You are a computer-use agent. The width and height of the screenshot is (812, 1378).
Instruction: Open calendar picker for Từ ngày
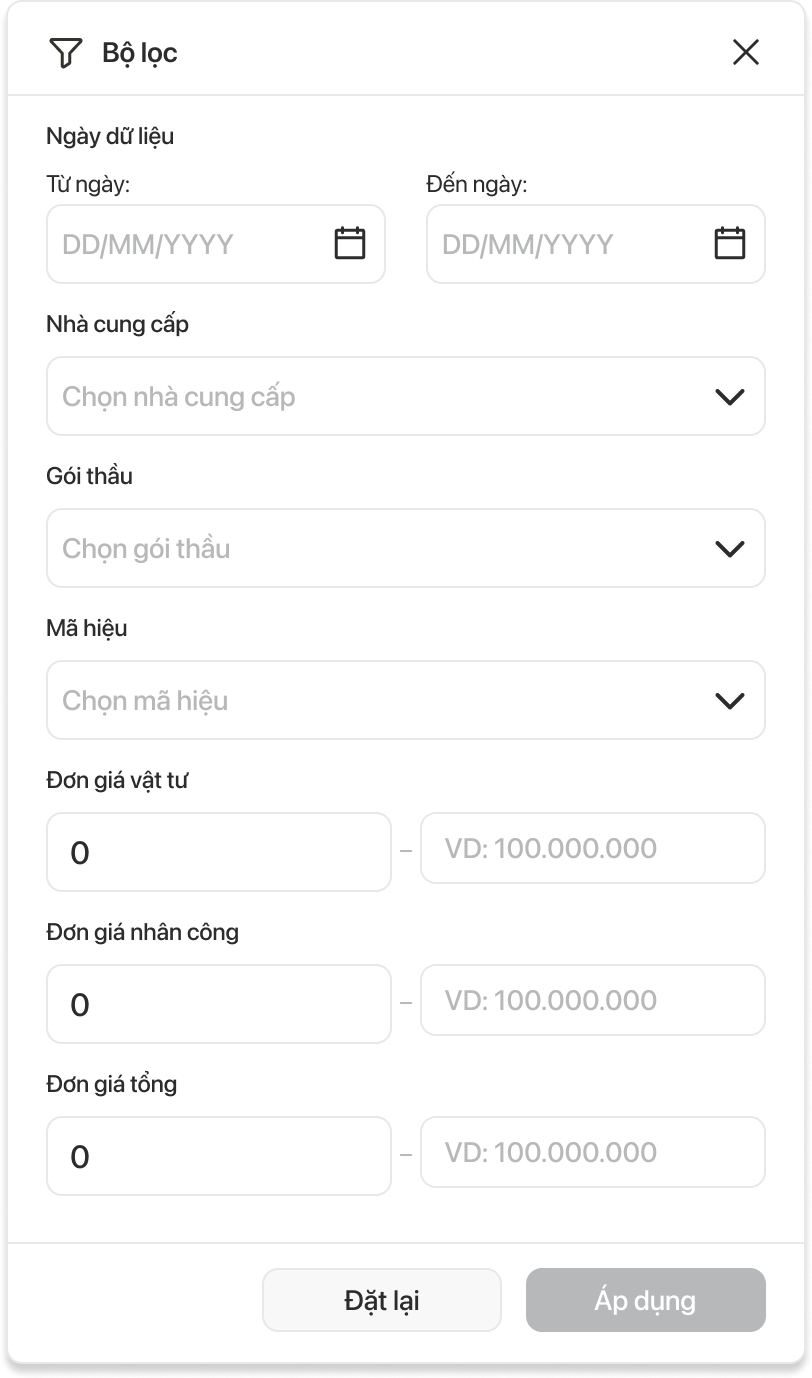pyautogui.click(x=349, y=243)
